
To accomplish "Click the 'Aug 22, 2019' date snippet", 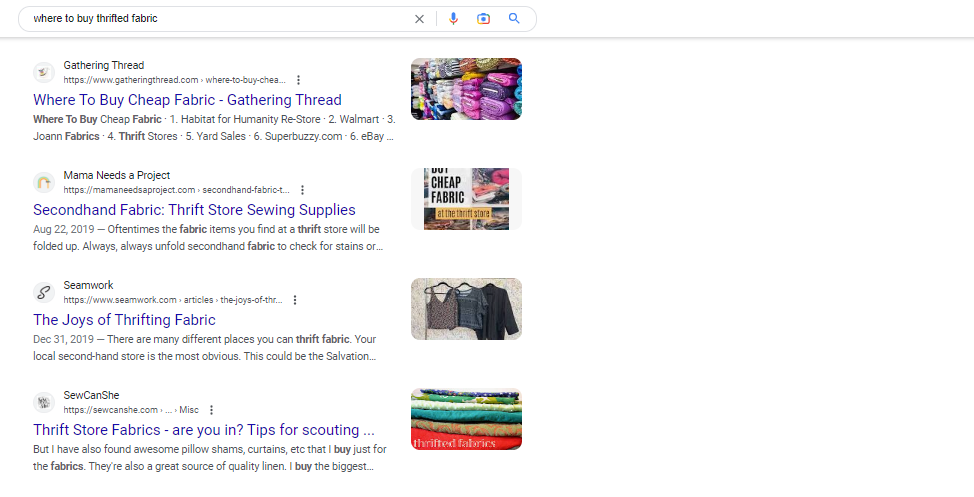I will tap(63, 229).
